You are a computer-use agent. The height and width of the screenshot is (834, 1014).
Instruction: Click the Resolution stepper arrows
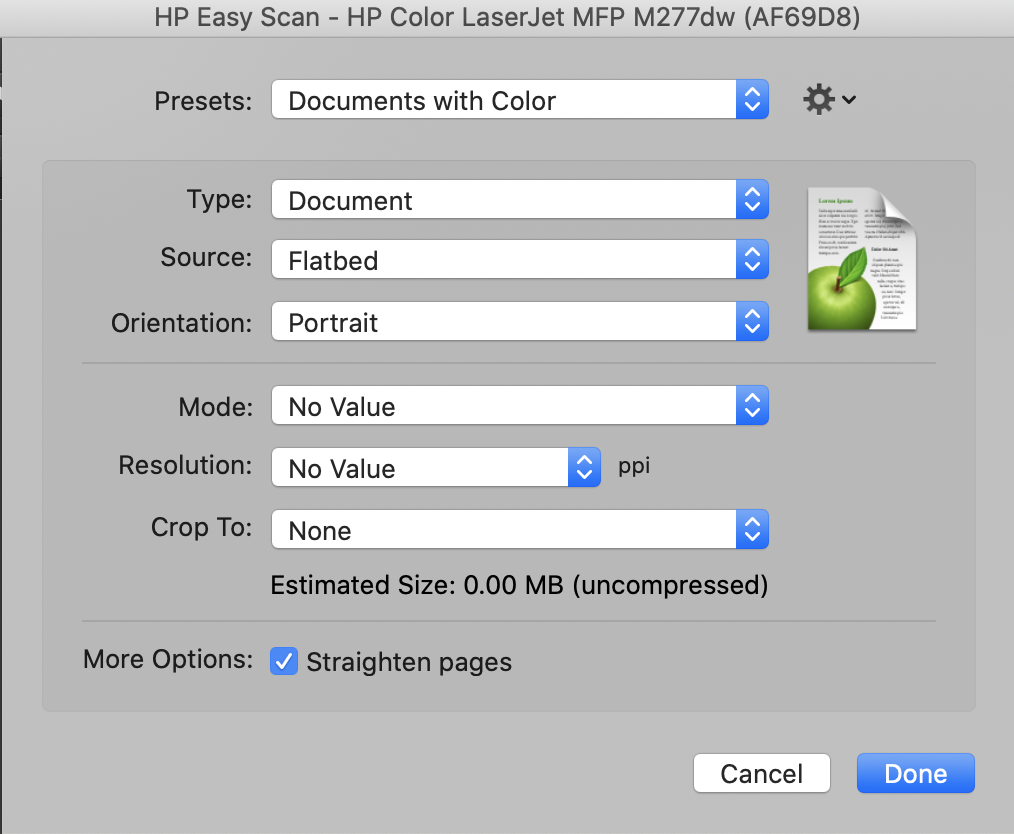point(584,467)
